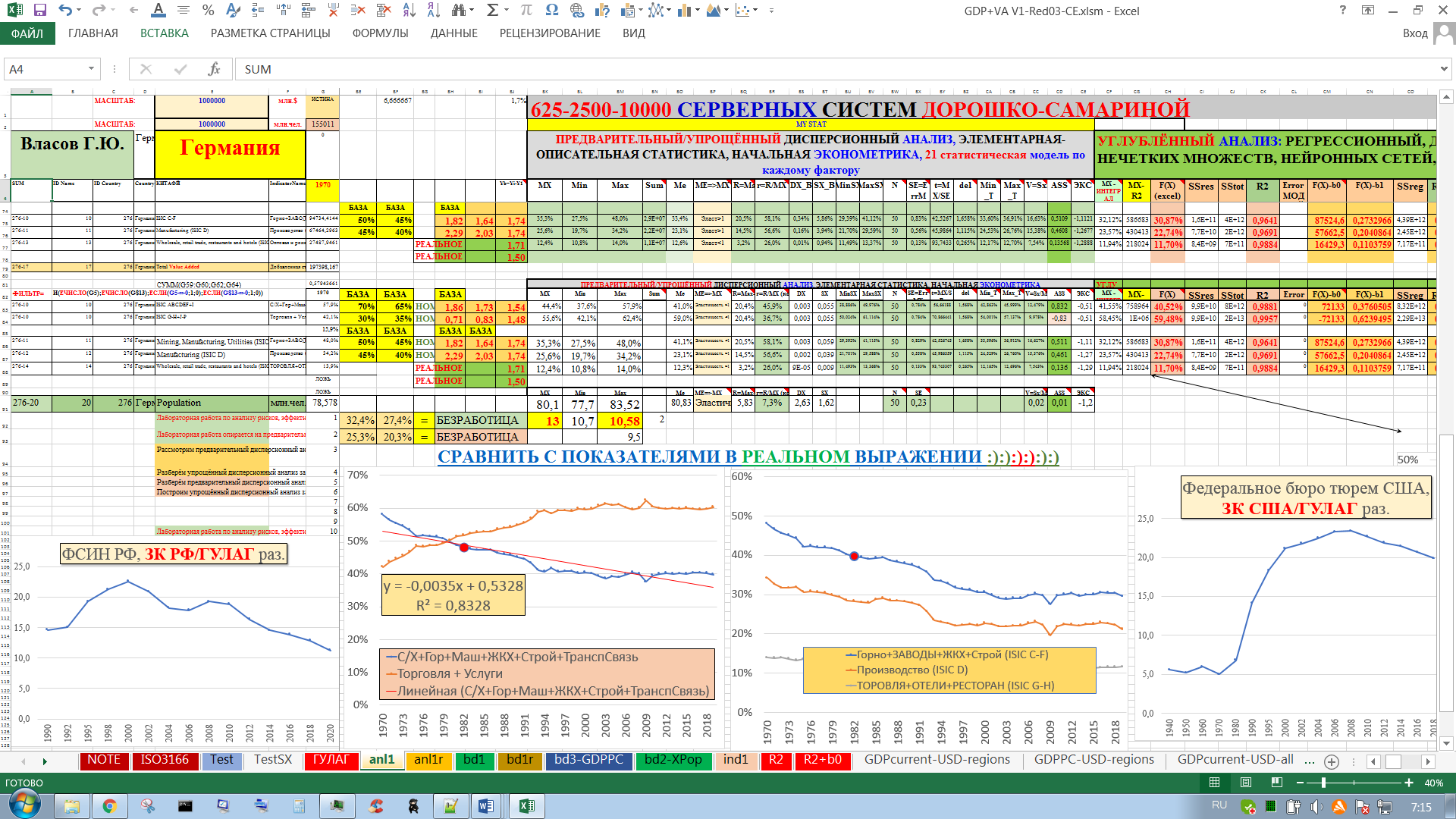Click the Save icon in quick access toolbar
This screenshot has height=819, width=1456.
[x=40, y=11]
